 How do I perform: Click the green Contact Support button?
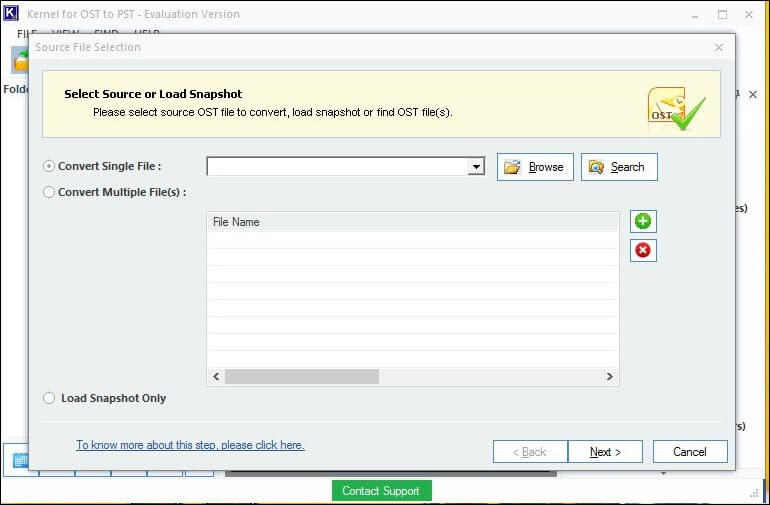[382, 491]
